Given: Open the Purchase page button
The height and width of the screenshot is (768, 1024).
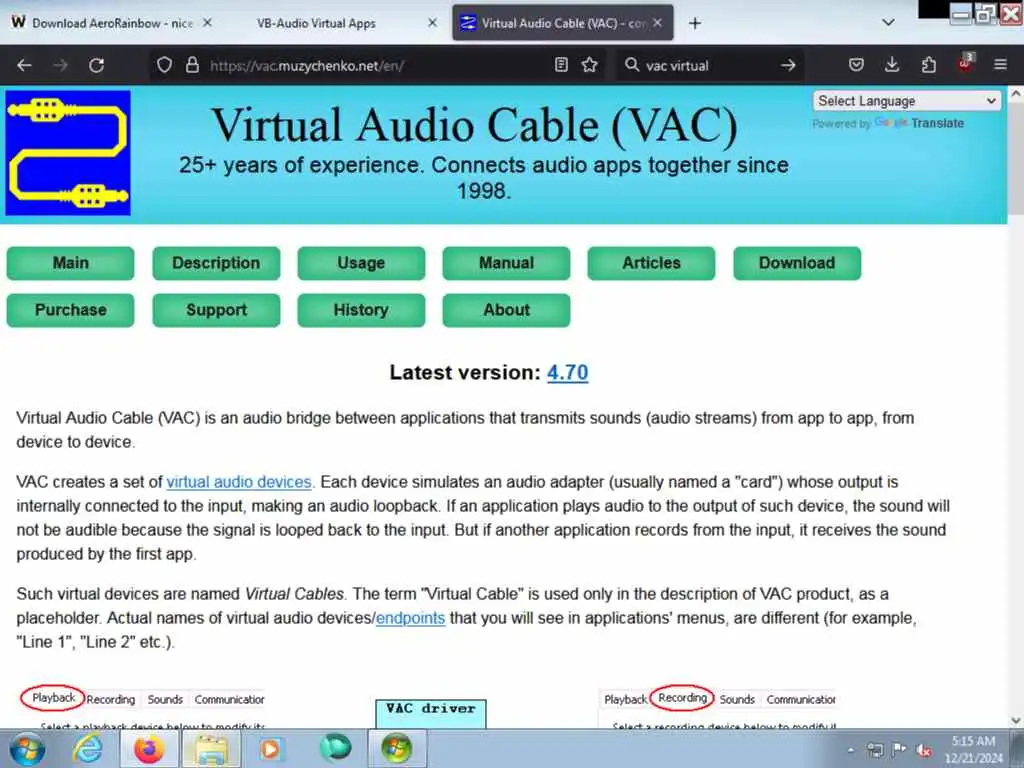Looking at the screenshot, I should click(x=71, y=310).
